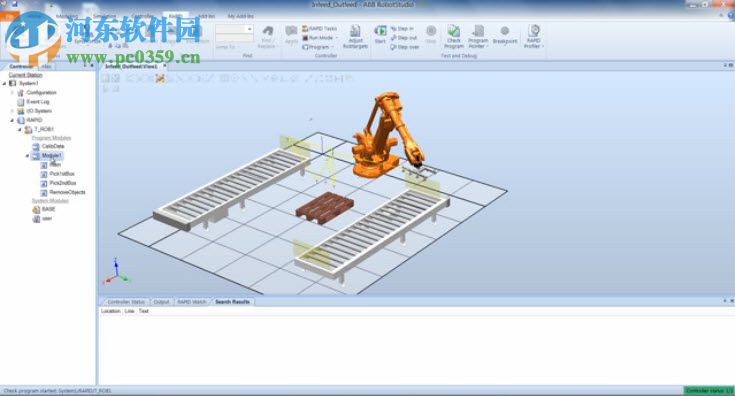
Task: Open the Program Pointer menu
Action: point(478,37)
